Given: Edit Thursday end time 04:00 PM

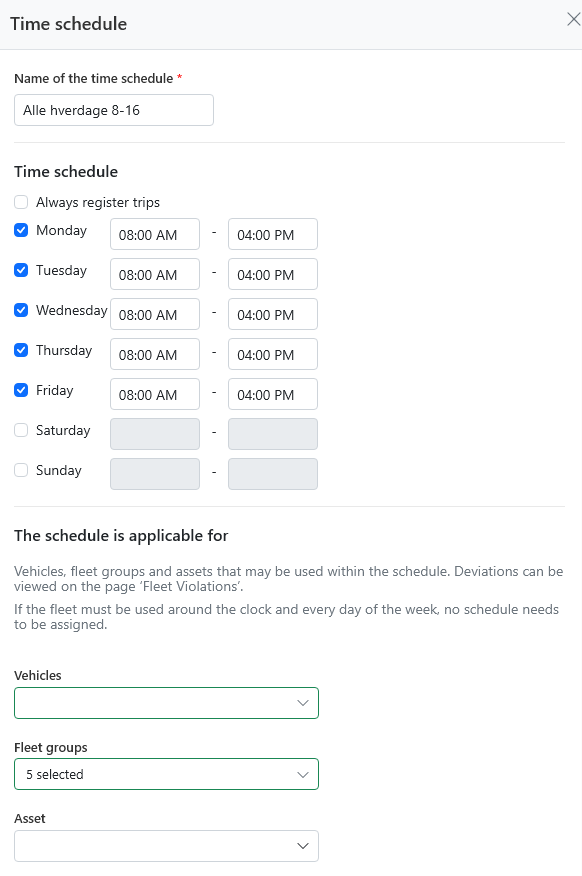Looking at the screenshot, I should click(x=273, y=354).
